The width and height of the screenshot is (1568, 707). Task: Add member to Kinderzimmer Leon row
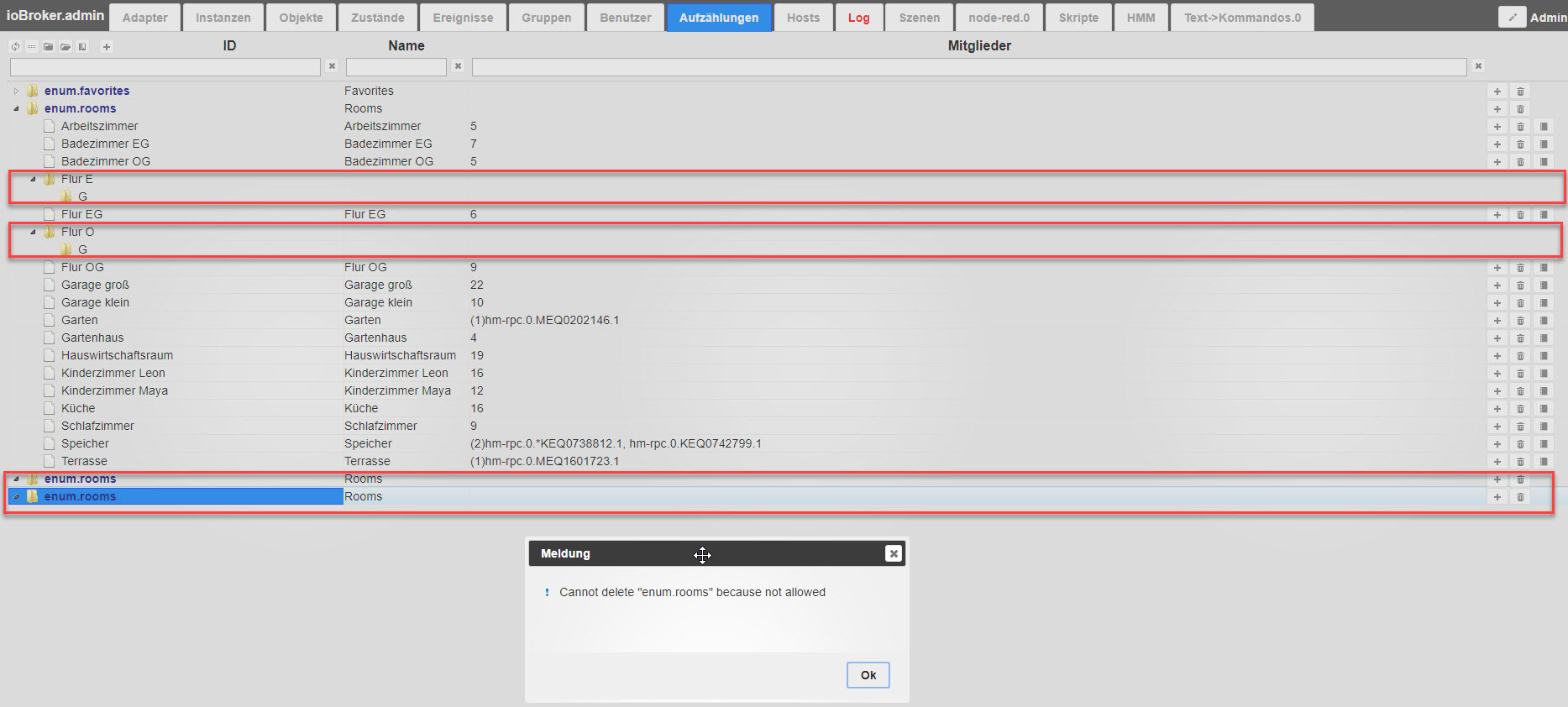(x=1497, y=374)
